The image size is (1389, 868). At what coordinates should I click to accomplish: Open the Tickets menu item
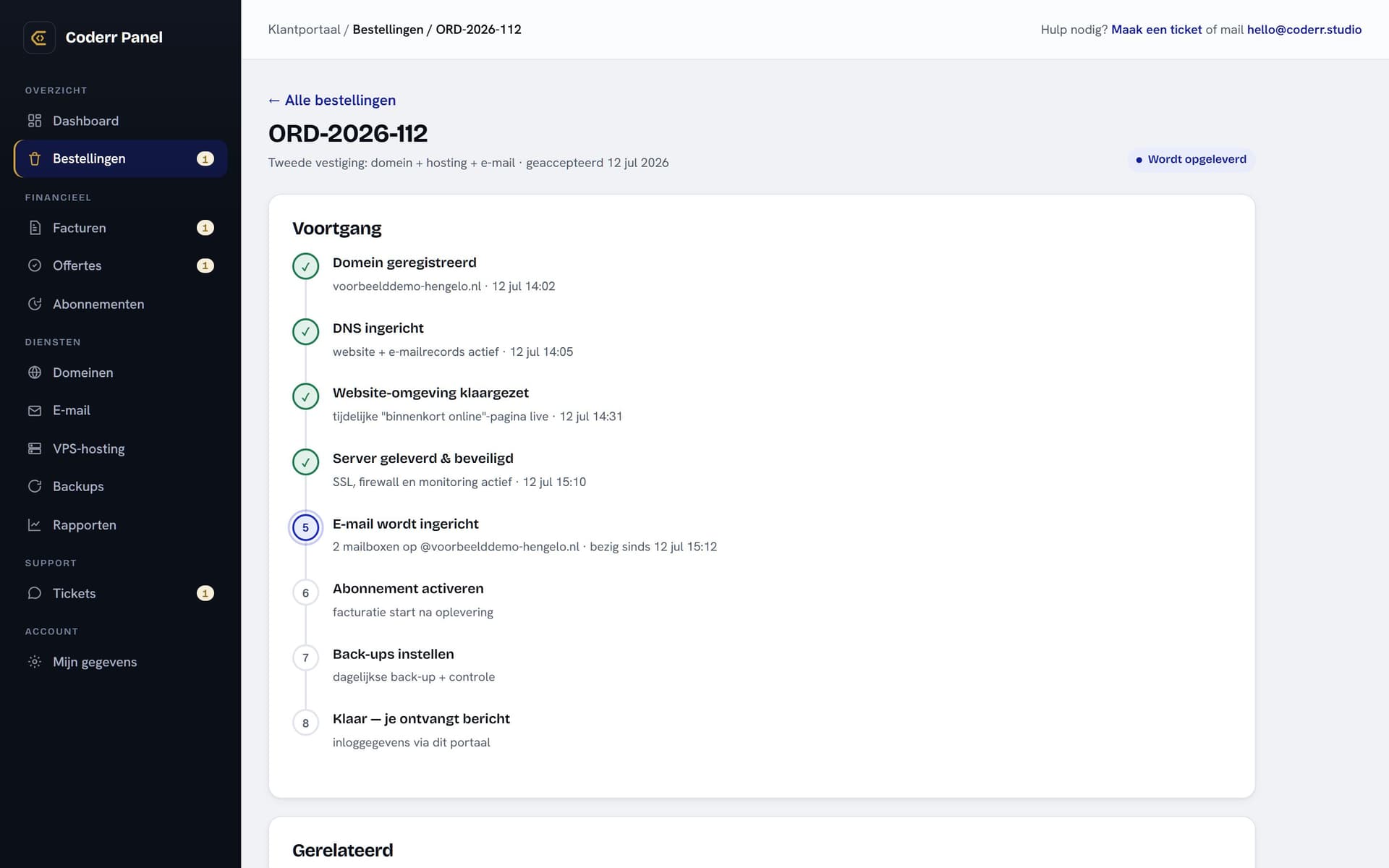coord(121,593)
